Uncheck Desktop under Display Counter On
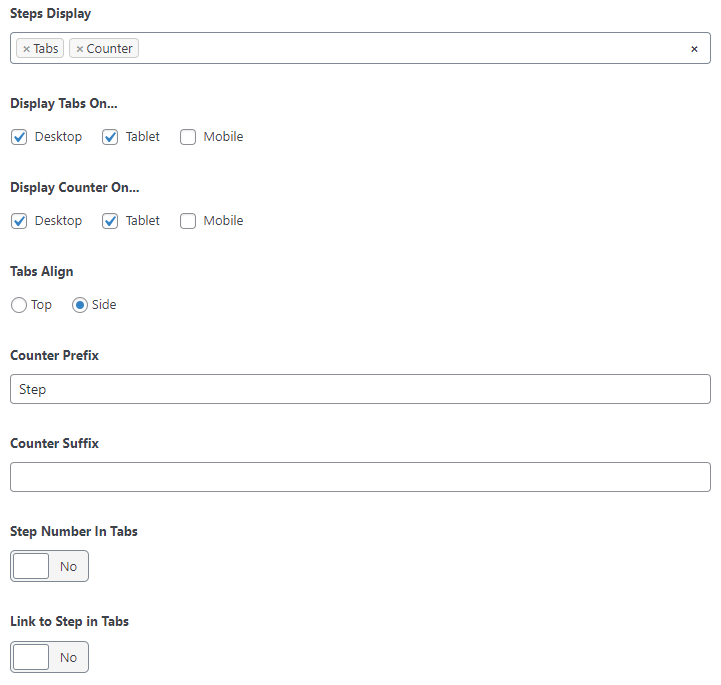This screenshot has width=721, height=685. tap(19, 221)
